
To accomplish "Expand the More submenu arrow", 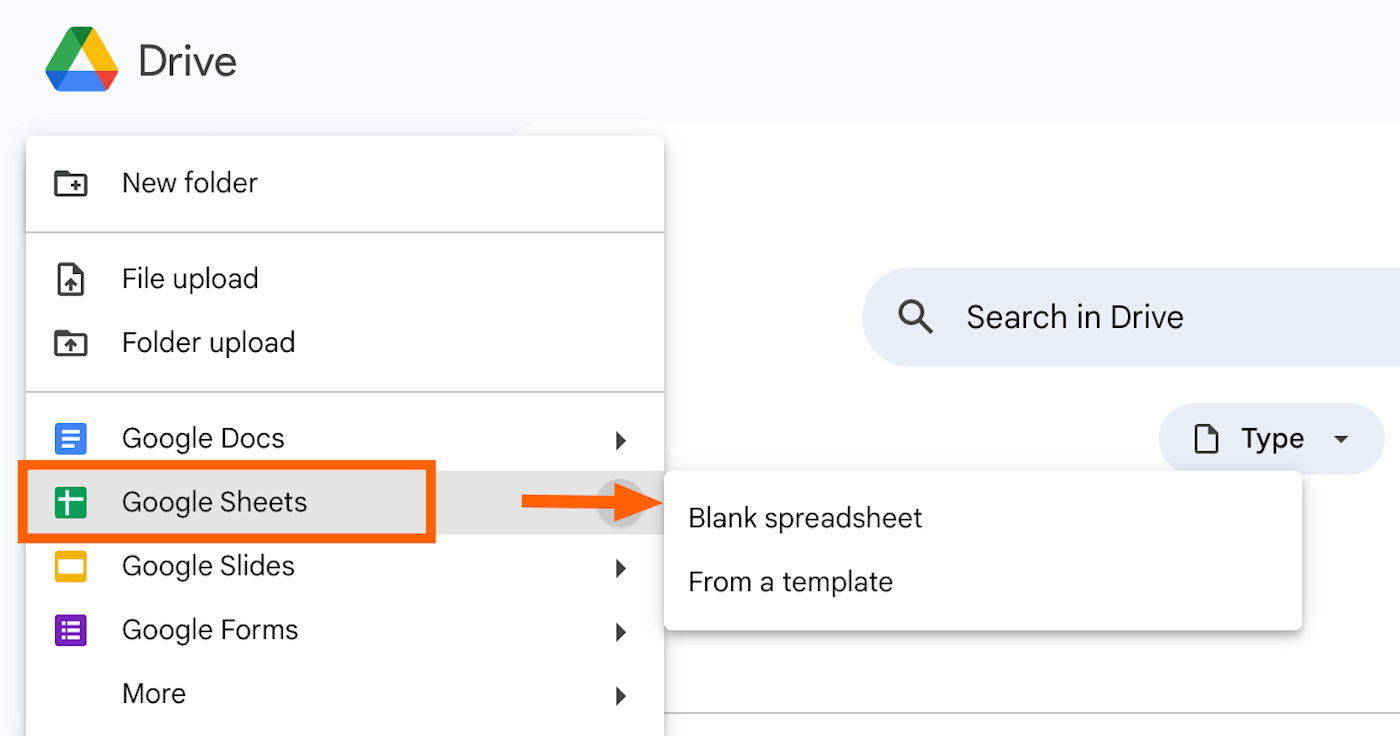I will 621,696.
